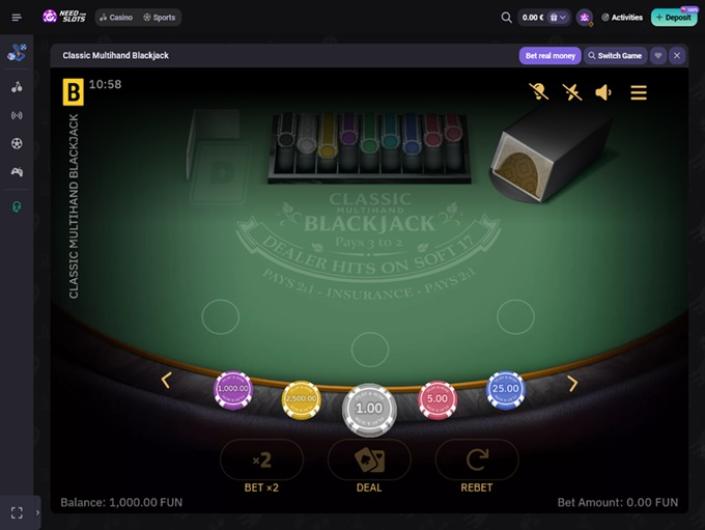The image size is (705, 530).
Task: Toggle the turbo lightning mode icon
Action: click(572, 93)
